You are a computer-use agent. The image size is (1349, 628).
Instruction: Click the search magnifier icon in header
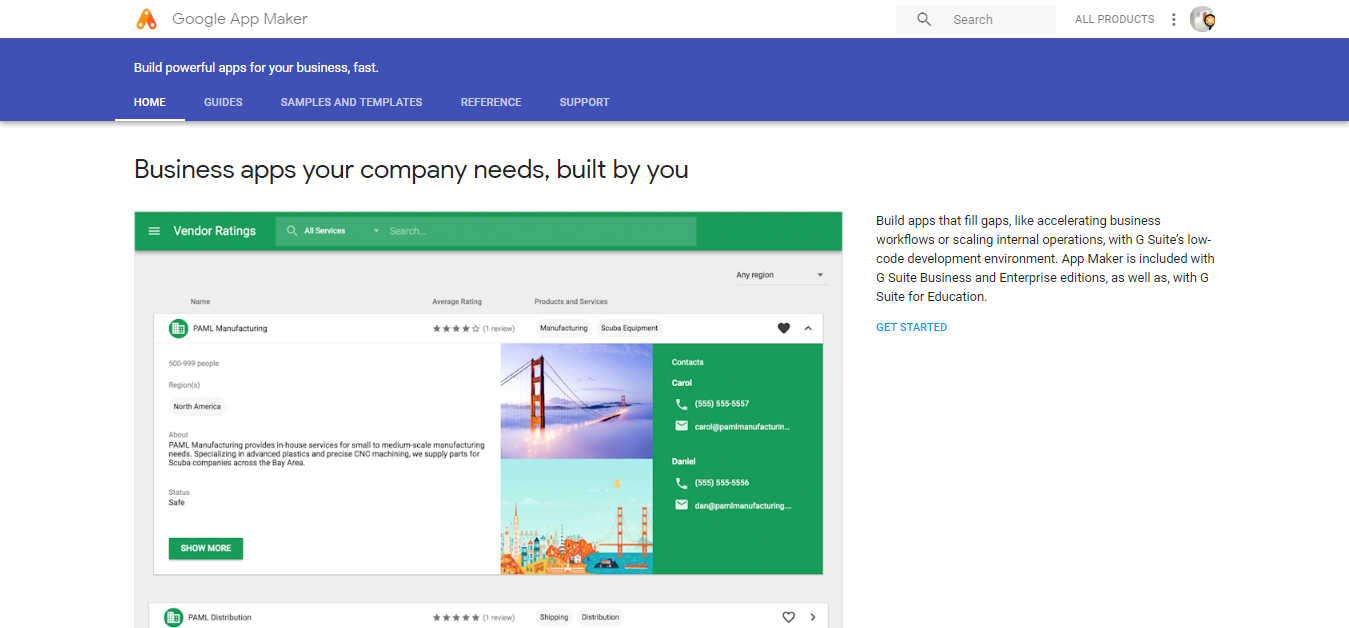pos(924,19)
